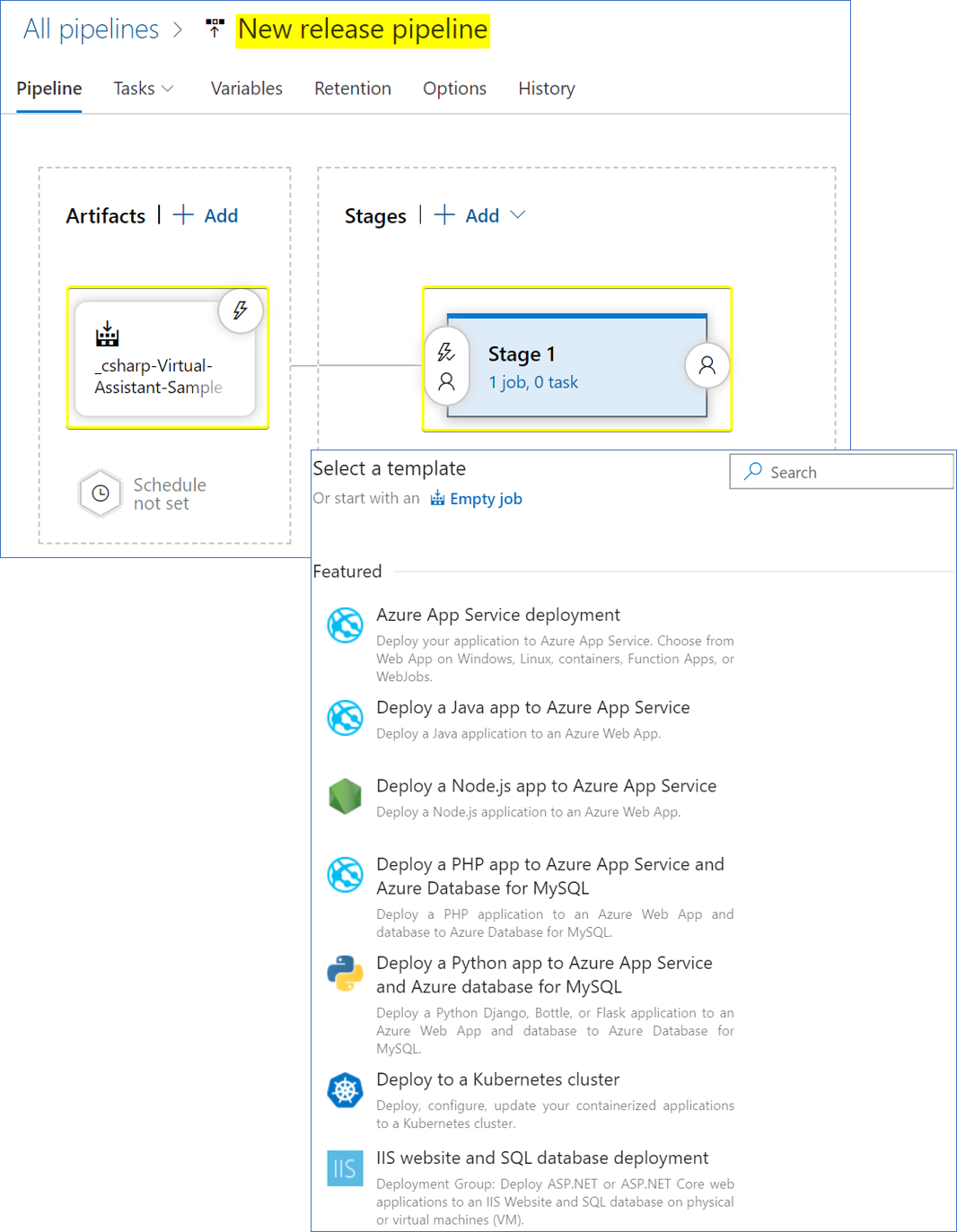Choose Azure App Service deployment template
The width and height of the screenshot is (957, 1232).
pos(498,615)
